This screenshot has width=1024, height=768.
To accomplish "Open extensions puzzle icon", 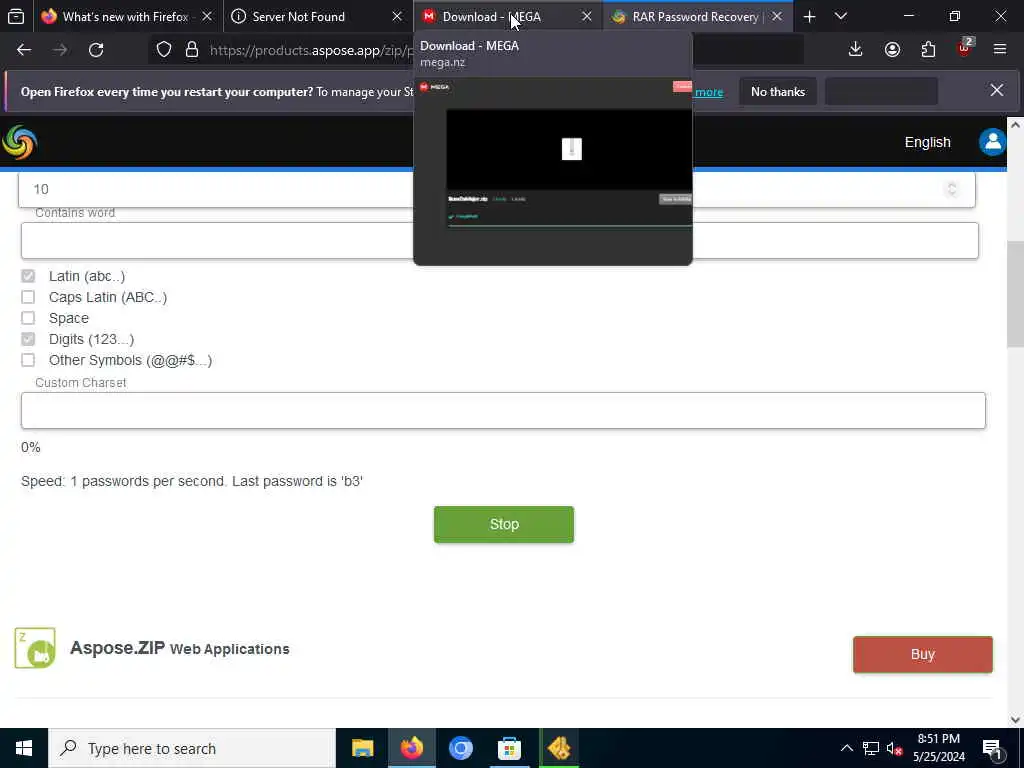I will click(x=928, y=50).
